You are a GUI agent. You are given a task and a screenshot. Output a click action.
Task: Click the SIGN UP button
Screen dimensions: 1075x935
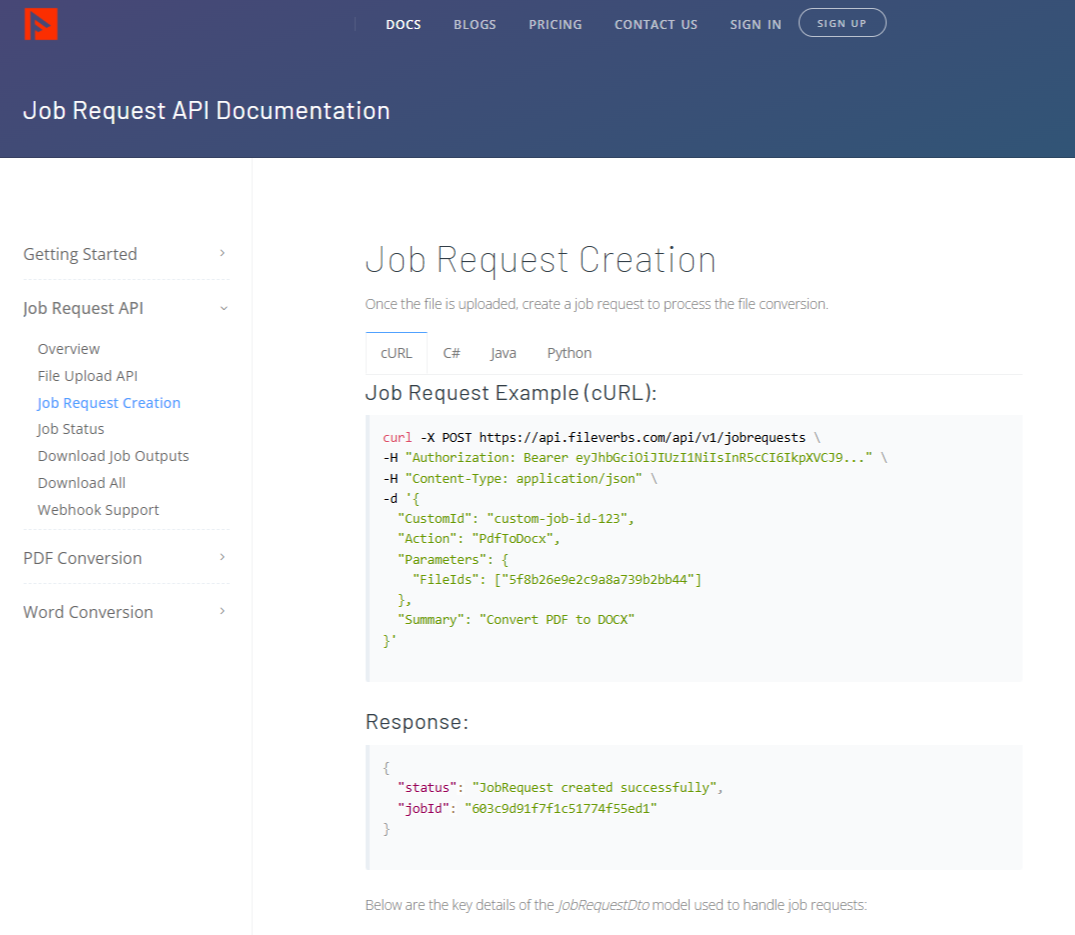point(842,23)
